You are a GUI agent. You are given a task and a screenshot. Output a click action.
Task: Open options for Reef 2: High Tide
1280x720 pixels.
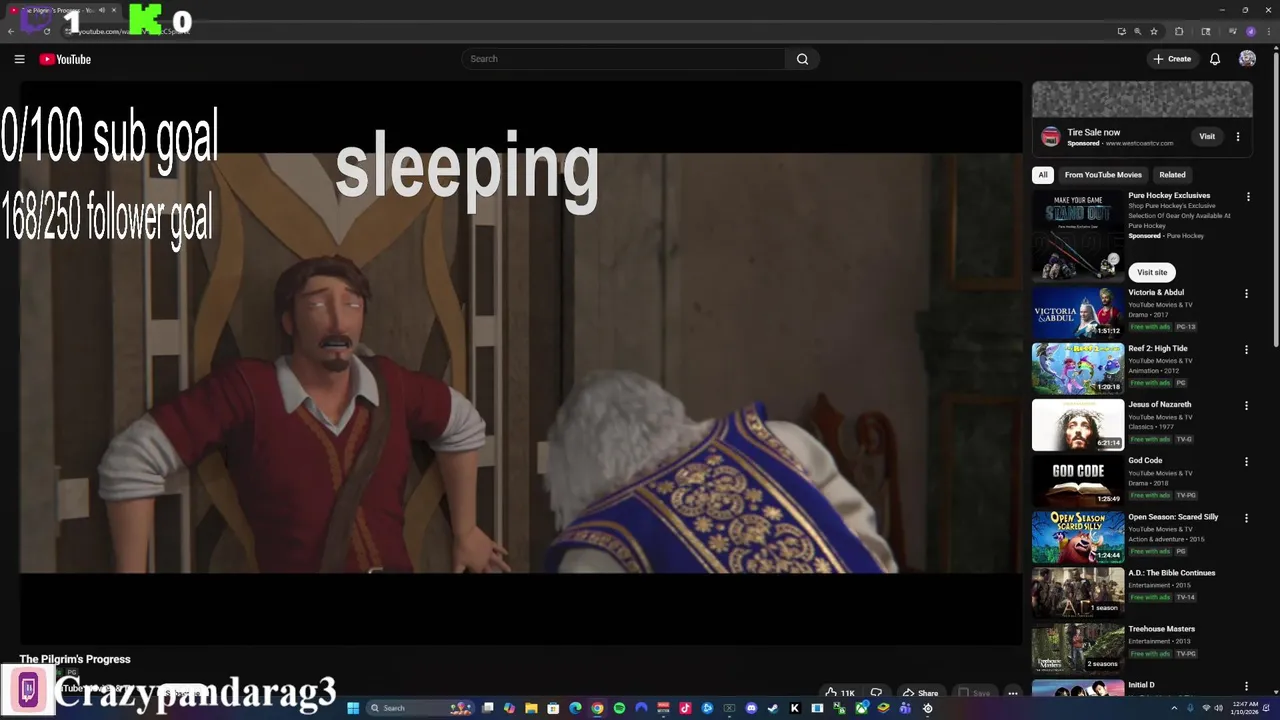[1246, 350]
